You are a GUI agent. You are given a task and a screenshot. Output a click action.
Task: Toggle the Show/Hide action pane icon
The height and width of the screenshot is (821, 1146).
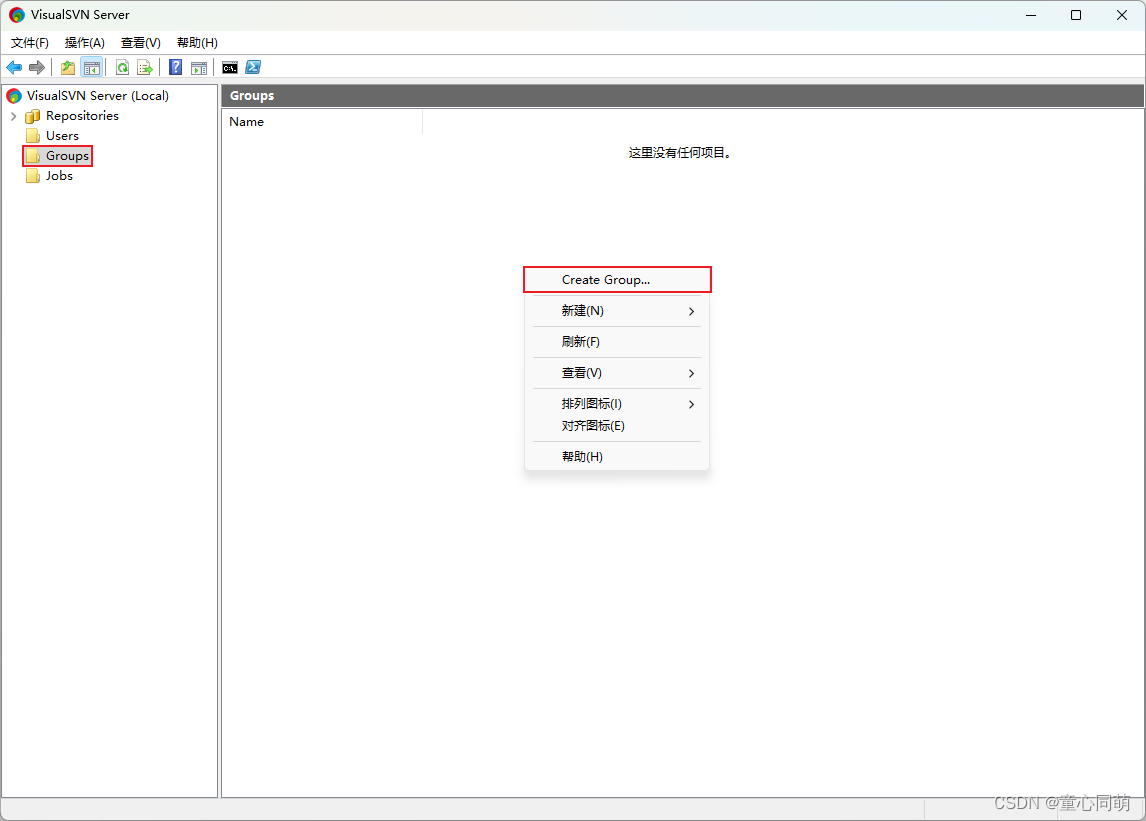[x=199, y=67]
